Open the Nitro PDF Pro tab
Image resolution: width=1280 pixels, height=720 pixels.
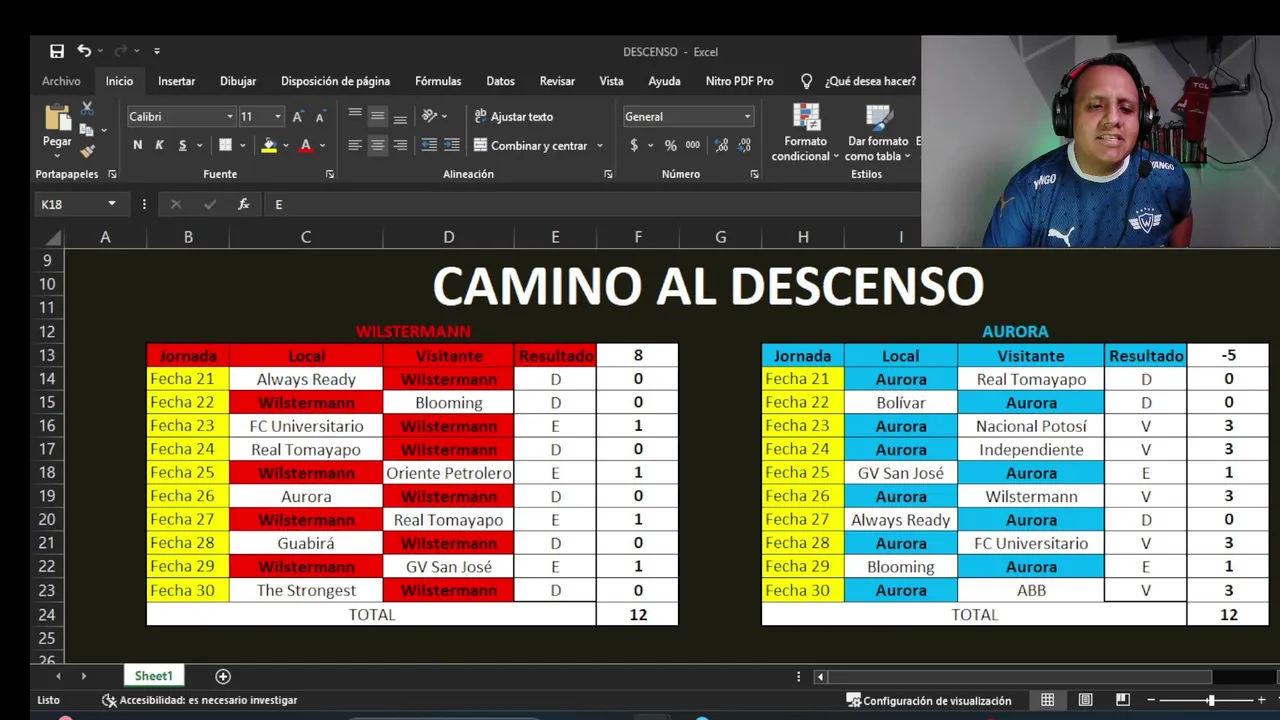click(x=739, y=81)
